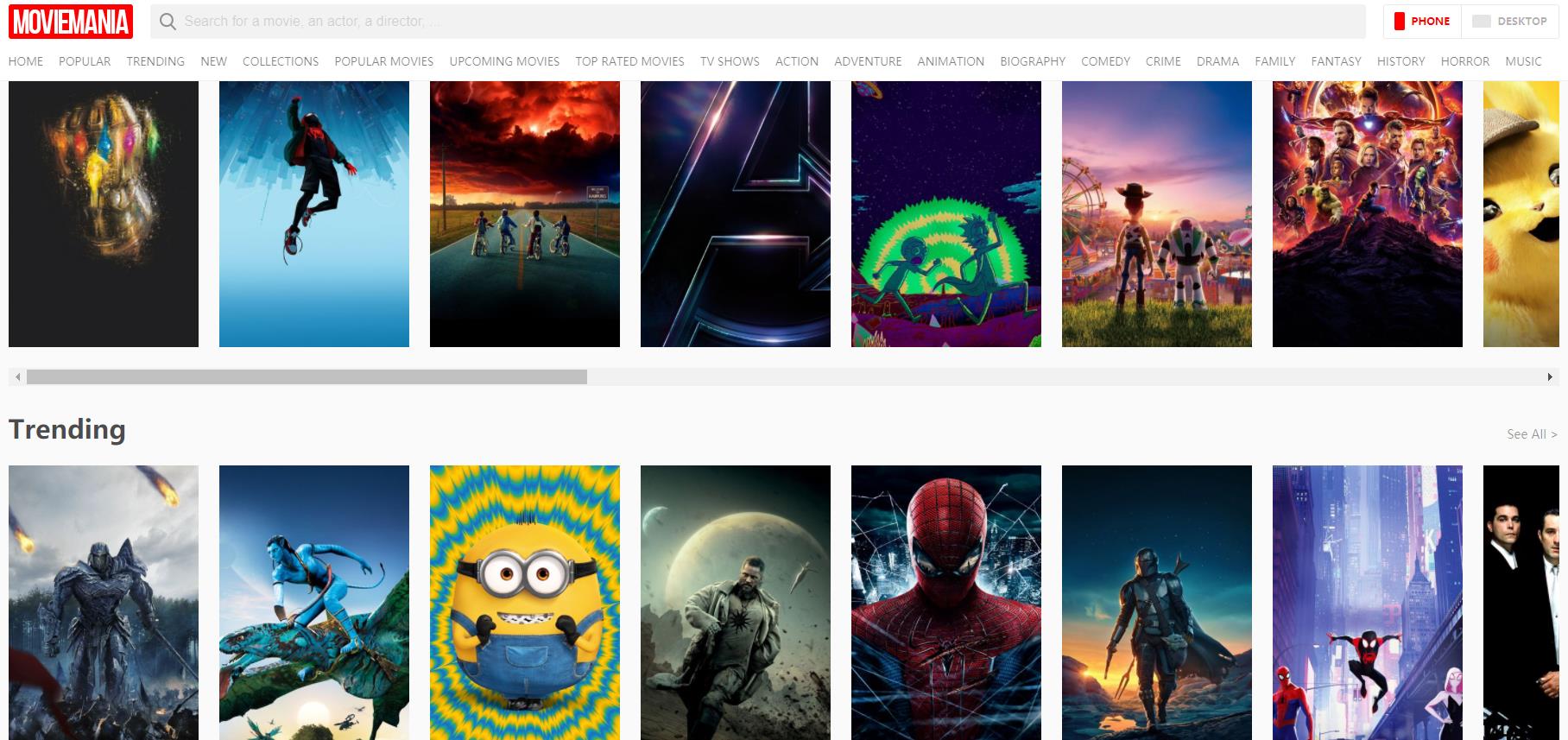Open the Horror genre
Image resolution: width=1568 pixels, height=740 pixels.
tap(1465, 61)
